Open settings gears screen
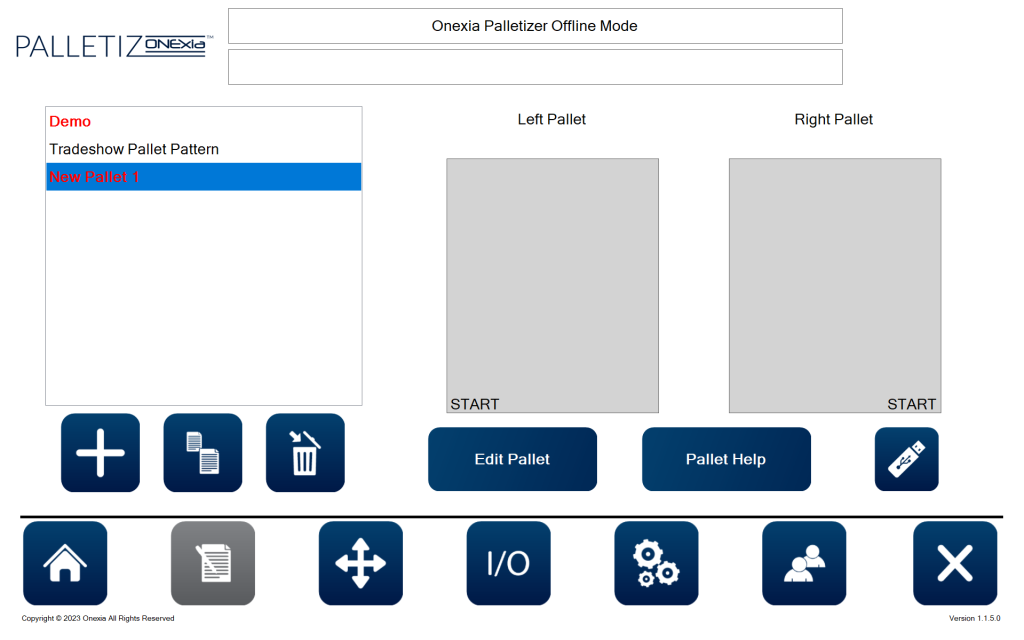The height and width of the screenshot is (640, 1024). [x=656, y=563]
